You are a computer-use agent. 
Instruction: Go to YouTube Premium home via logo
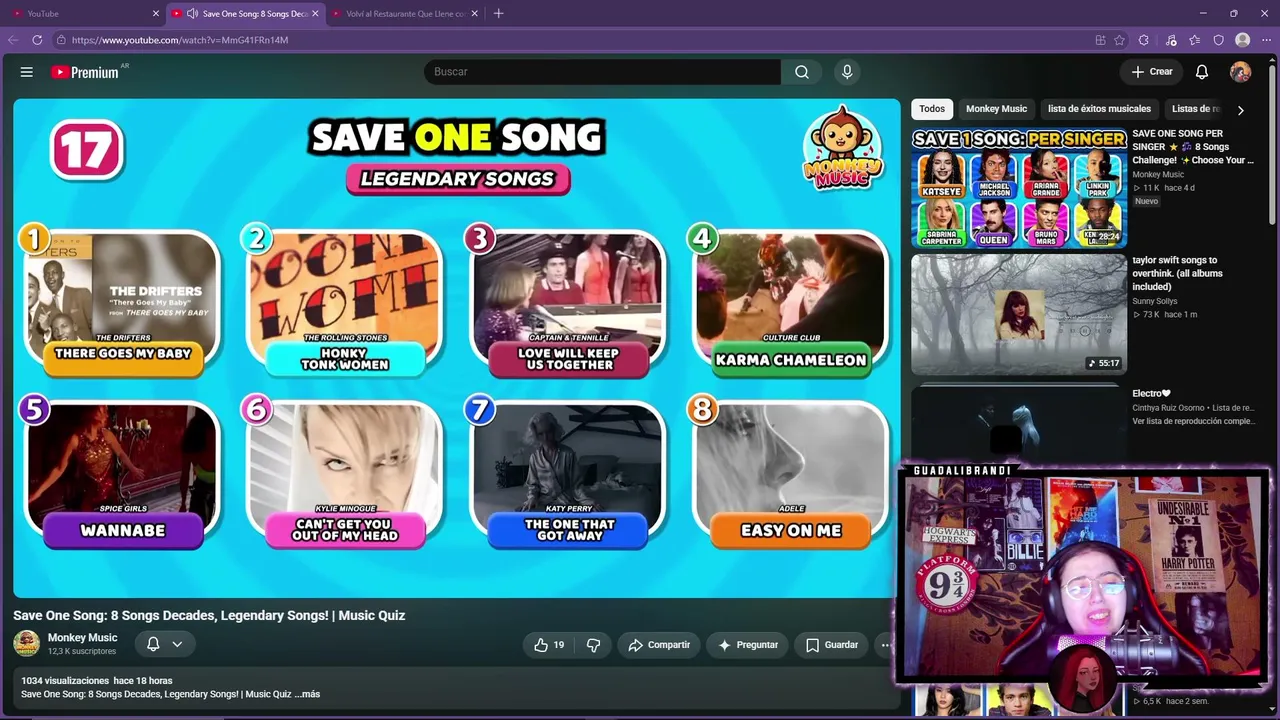pos(85,72)
